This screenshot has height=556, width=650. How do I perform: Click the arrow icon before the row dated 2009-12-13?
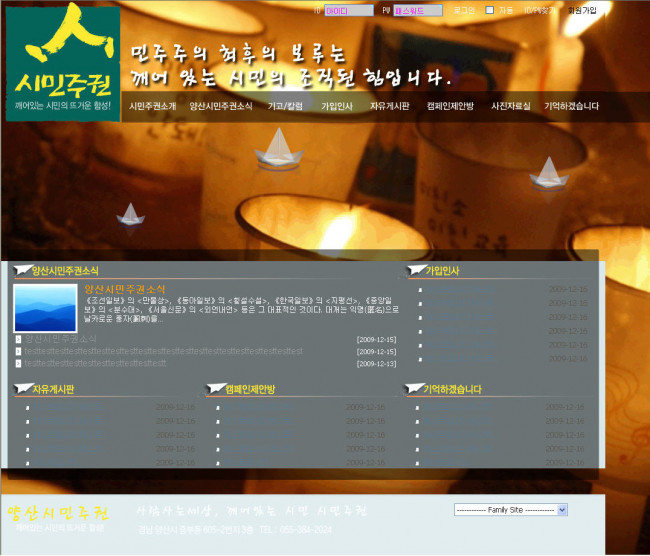[18, 363]
